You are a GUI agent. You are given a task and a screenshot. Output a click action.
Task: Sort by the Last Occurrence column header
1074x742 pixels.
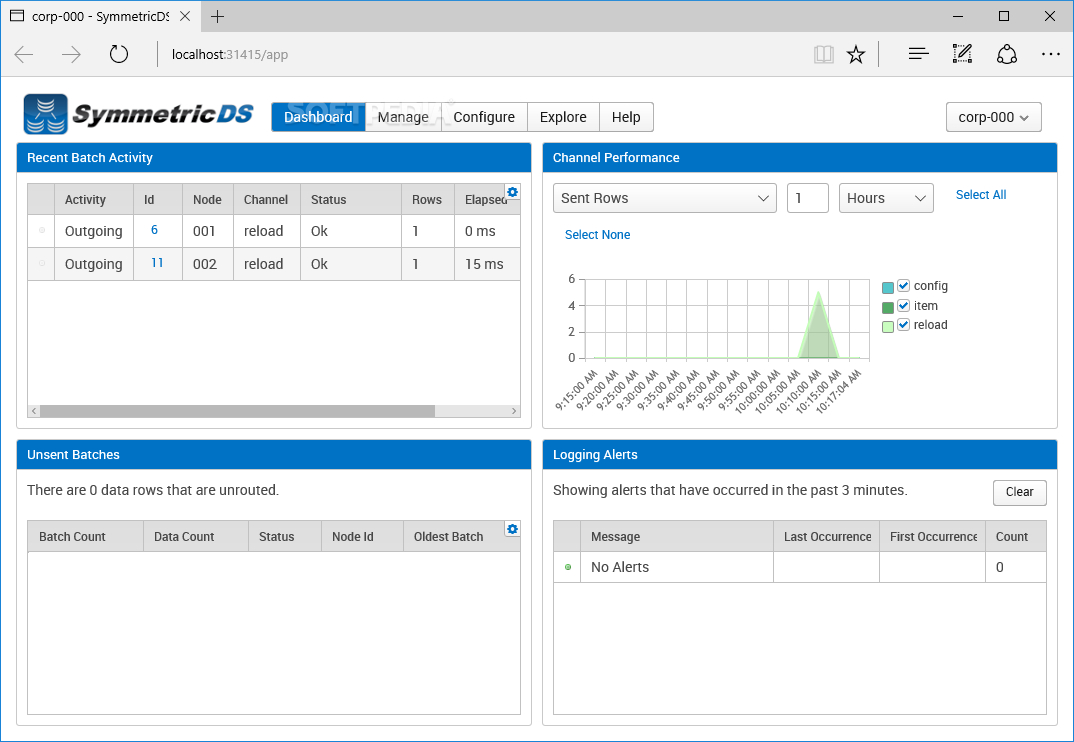coord(827,536)
